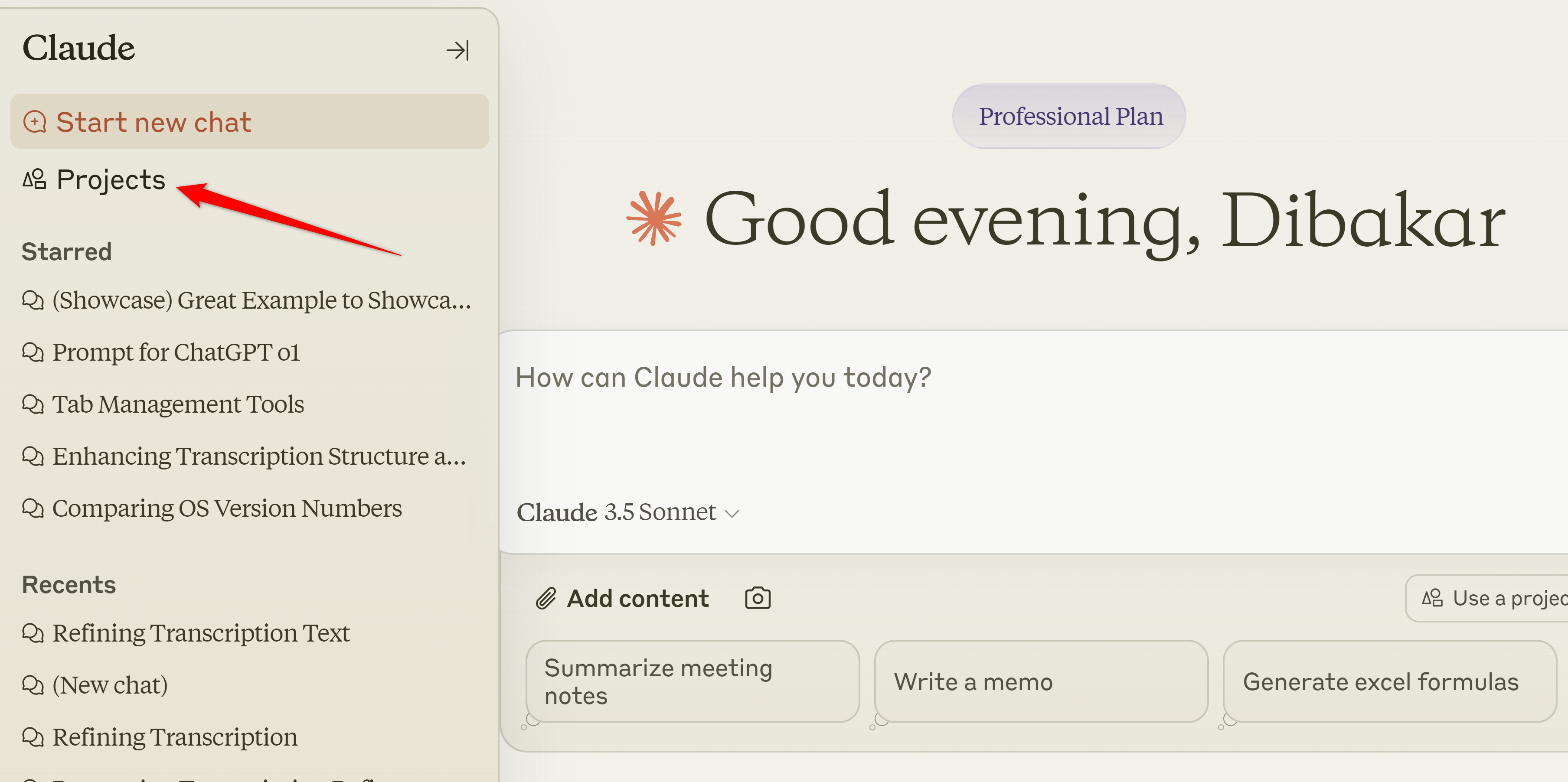
Task: Open Refining Transcription Text from Recents
Action: tap(201, 633)
